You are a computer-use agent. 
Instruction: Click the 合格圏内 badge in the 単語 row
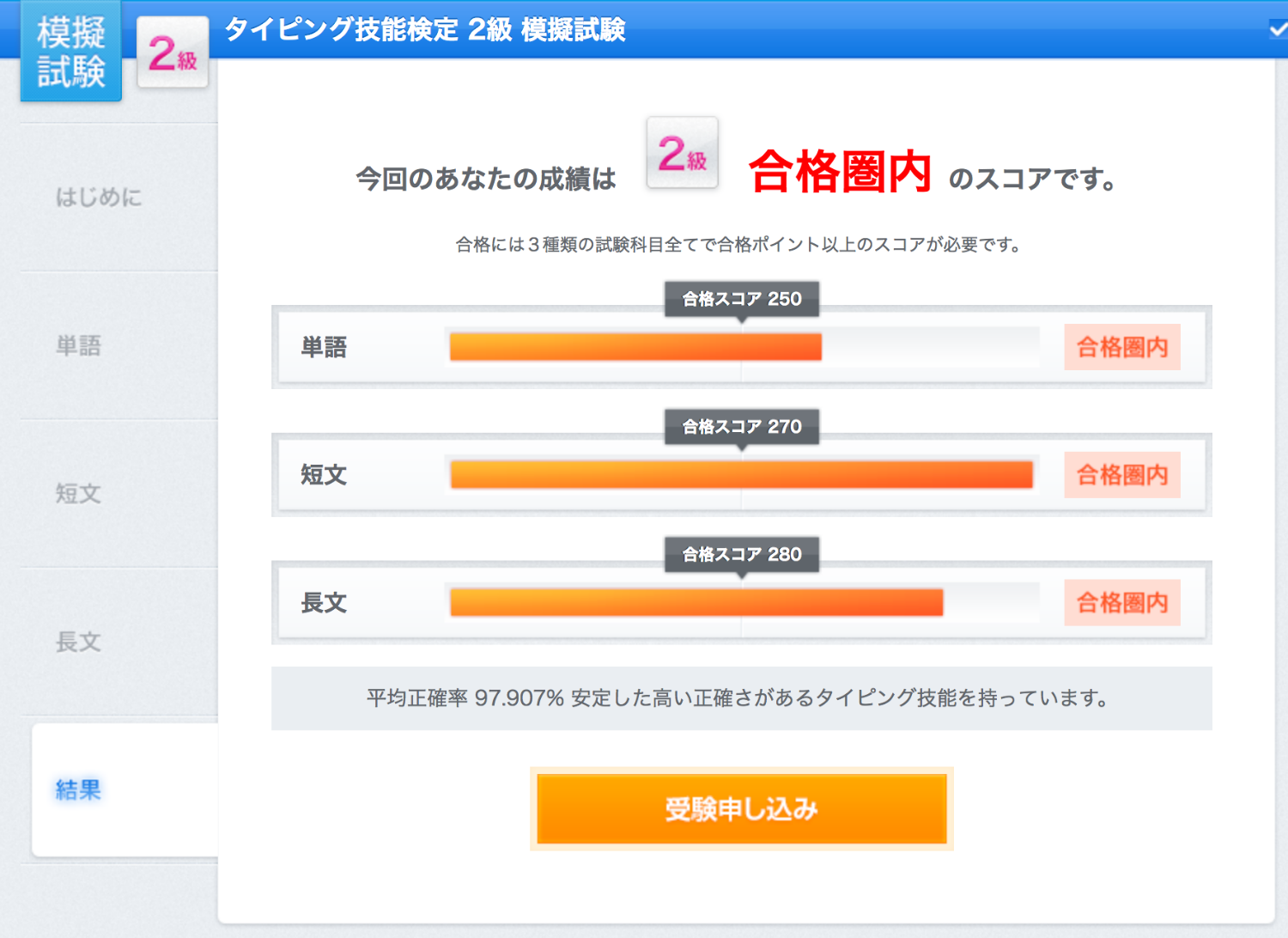[1122, 347]
